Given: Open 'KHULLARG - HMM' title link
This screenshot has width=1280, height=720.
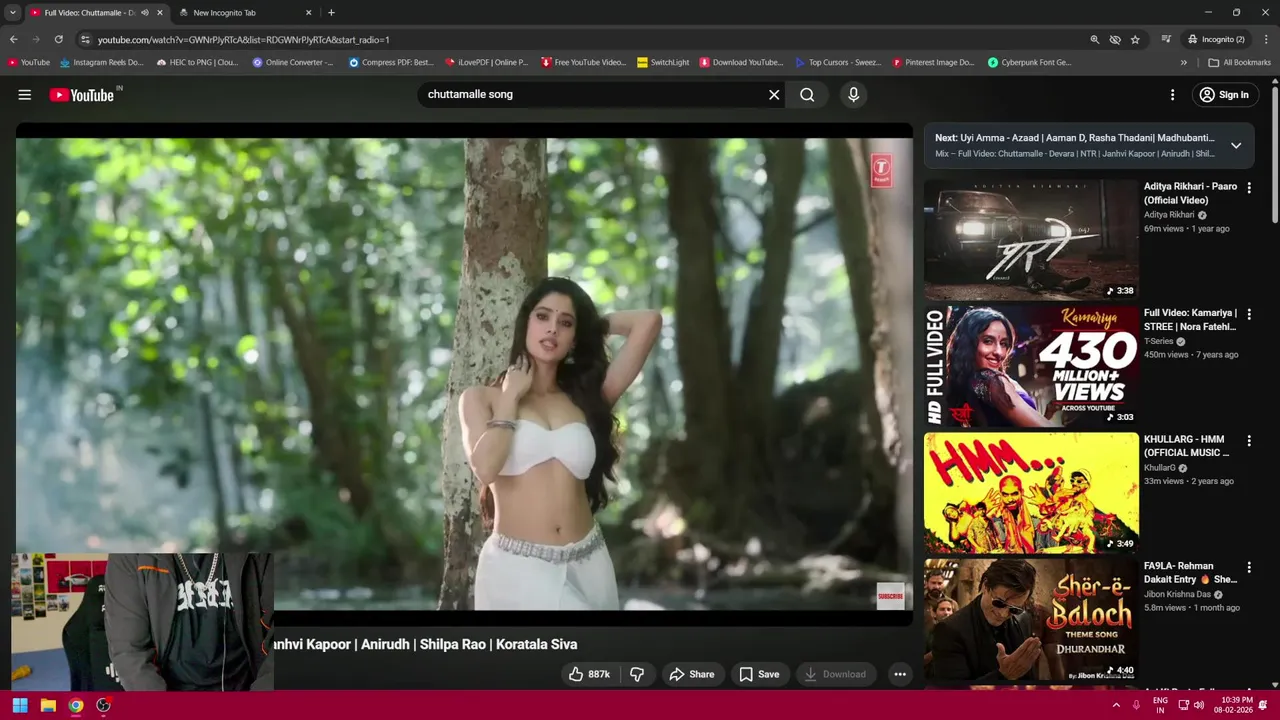Looking at the screenshot, I should click(x=1187, y=446).
